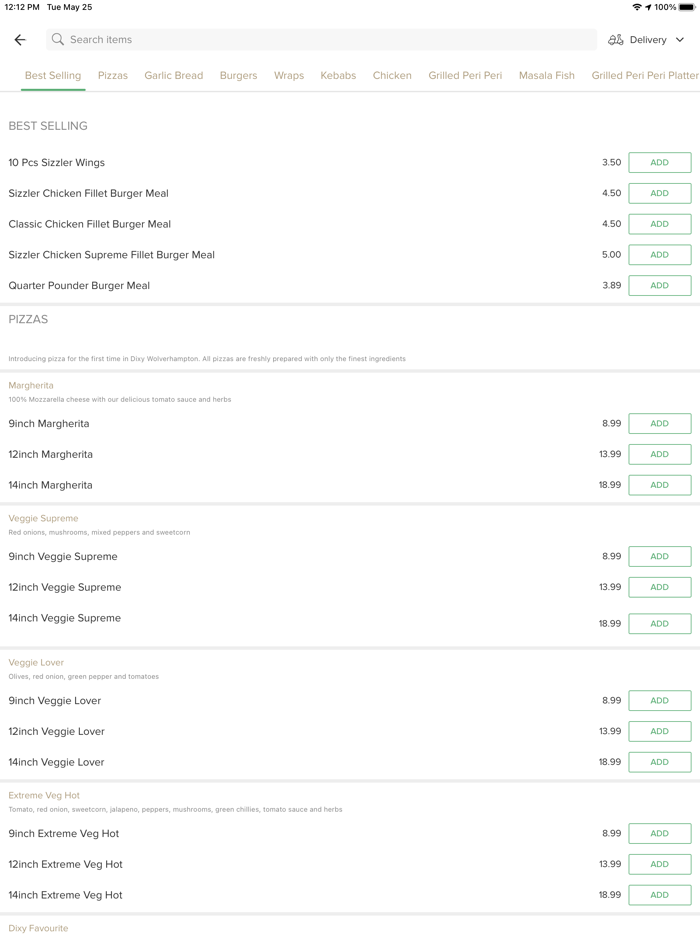Add Quarter Pounder Burger Meal
The image size is (700, 934).
click(x=659, y=286)
